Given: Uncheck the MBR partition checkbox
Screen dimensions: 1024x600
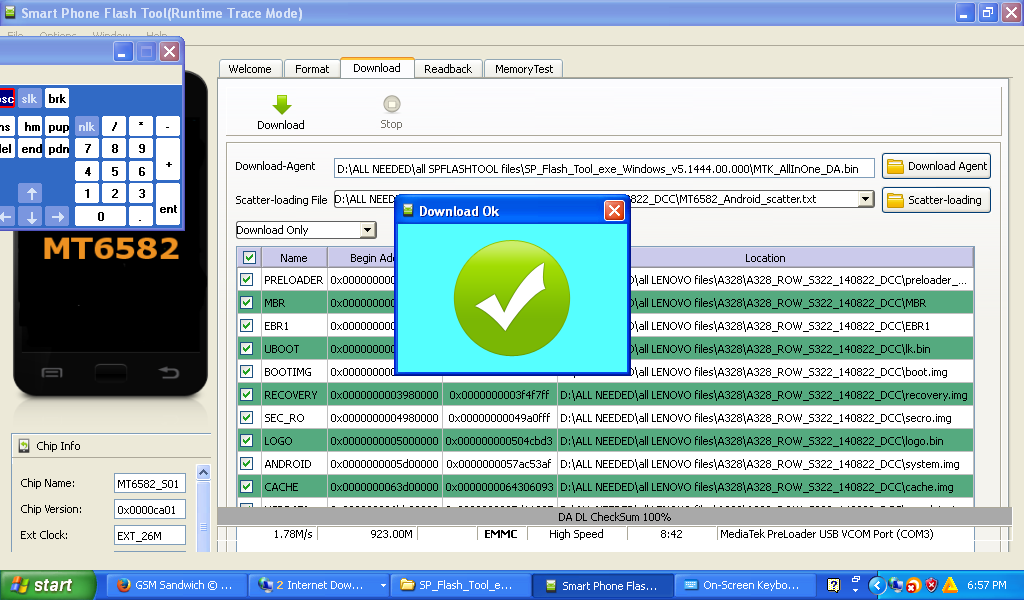Looking at the screenshot, I should (x=247, y=302).
